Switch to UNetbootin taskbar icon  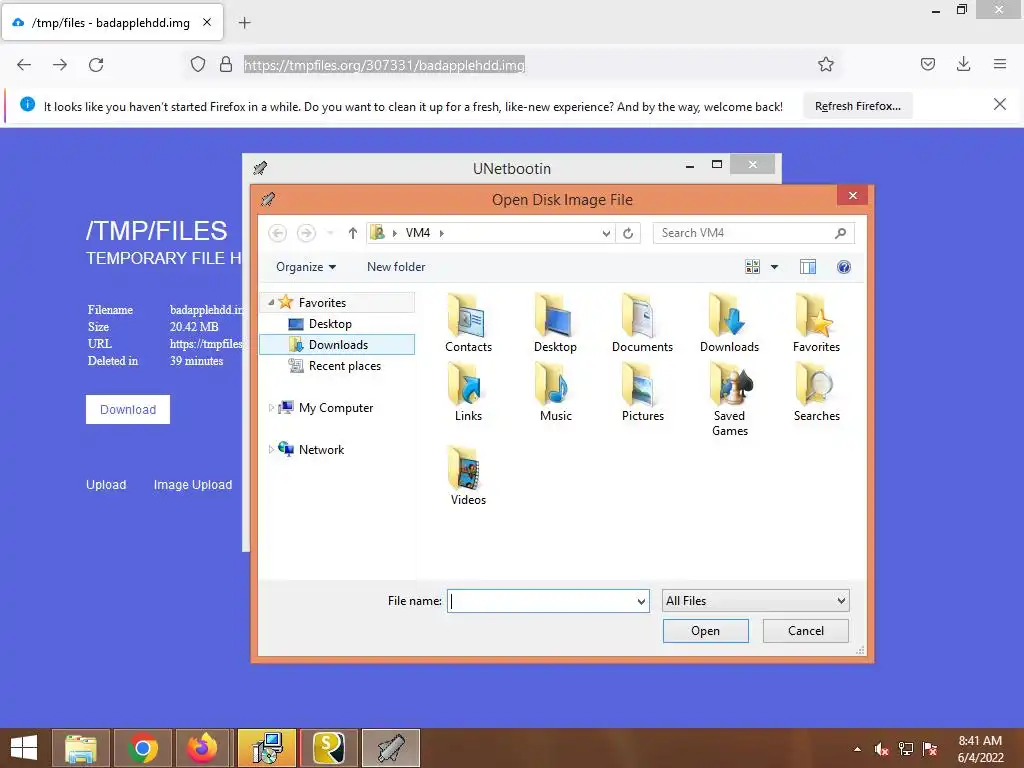[x=391, y=748]
